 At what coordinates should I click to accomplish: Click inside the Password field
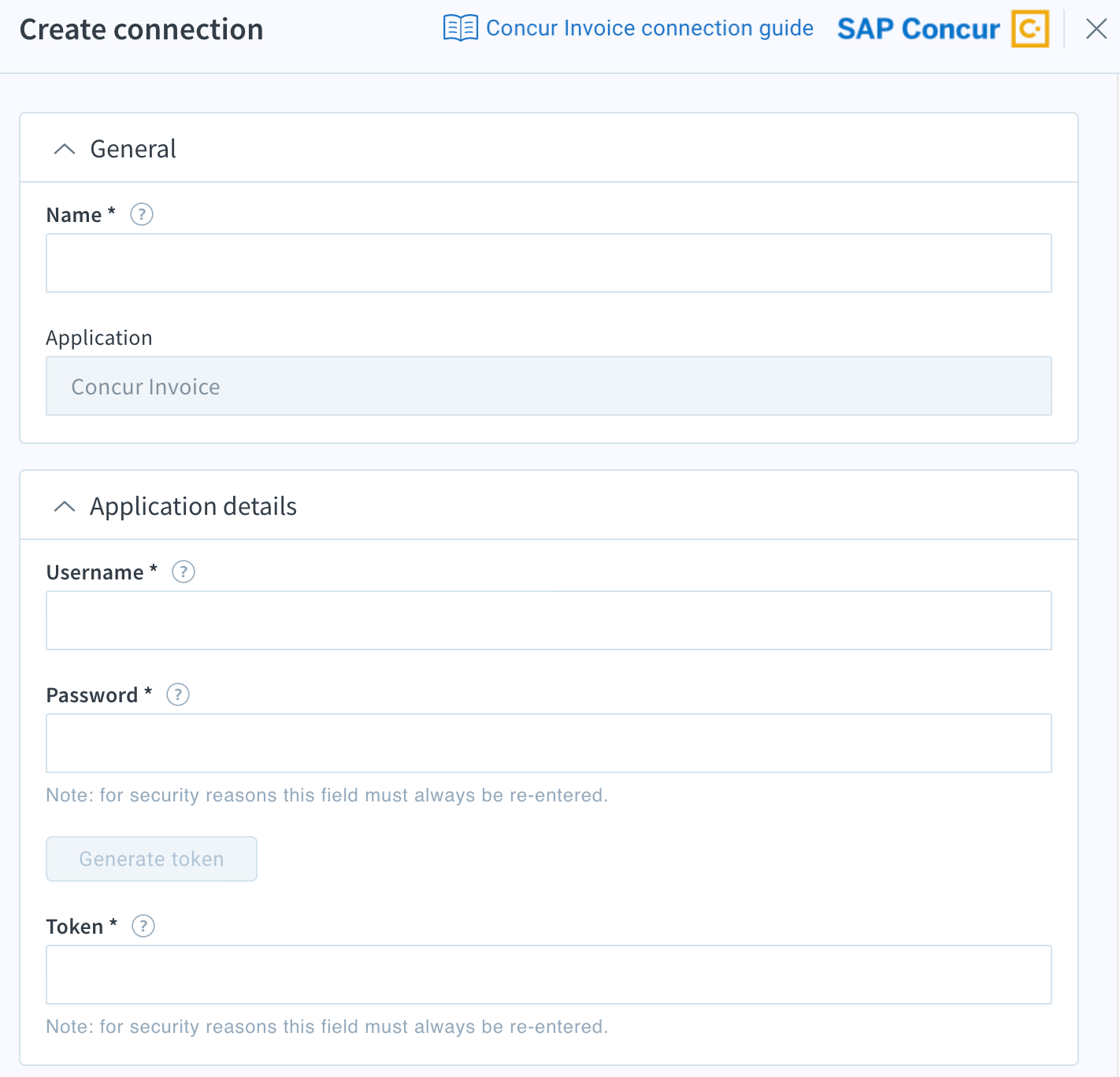[x=549, y=742]
